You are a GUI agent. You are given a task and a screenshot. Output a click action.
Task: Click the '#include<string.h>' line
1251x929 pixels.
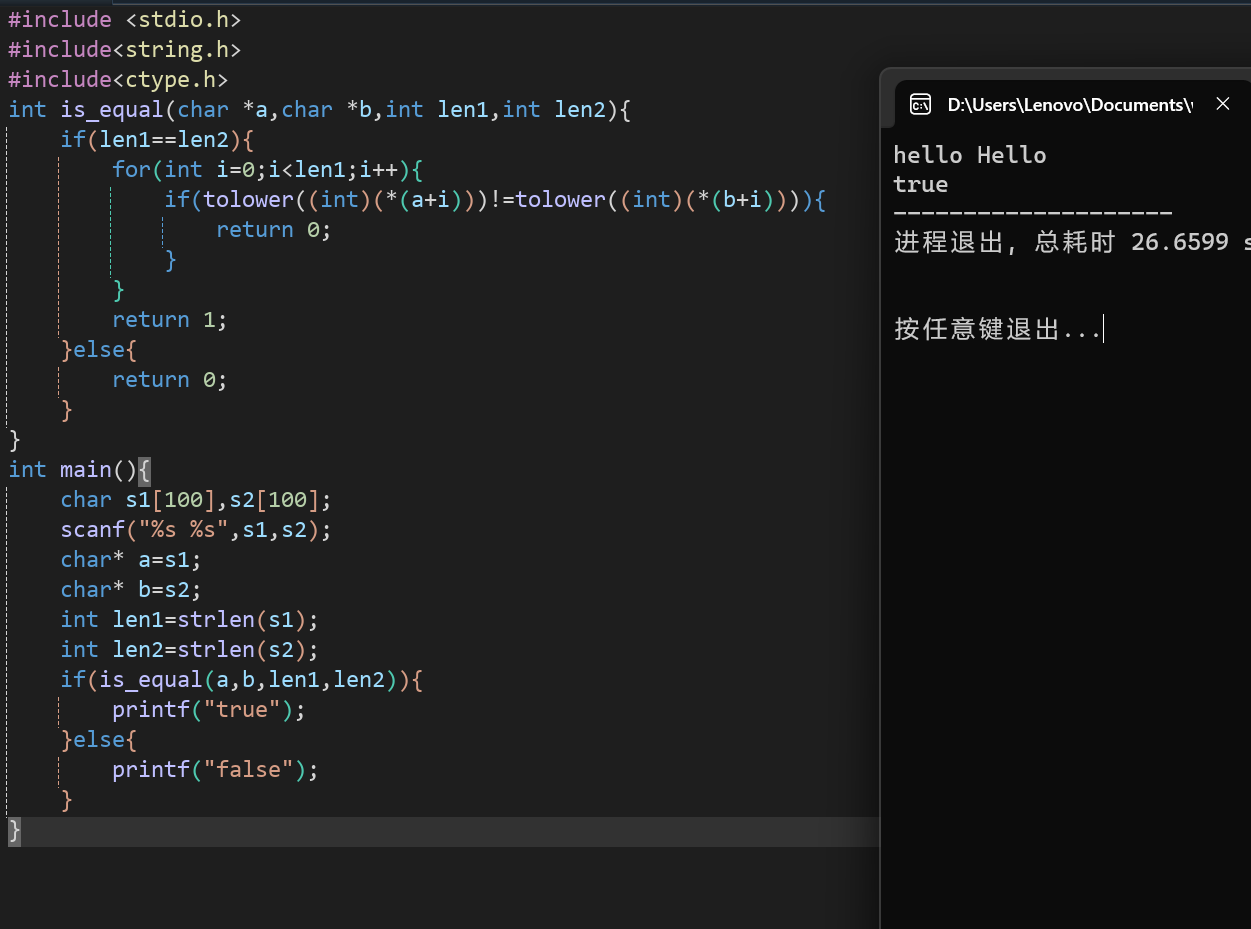pos(124,49)
